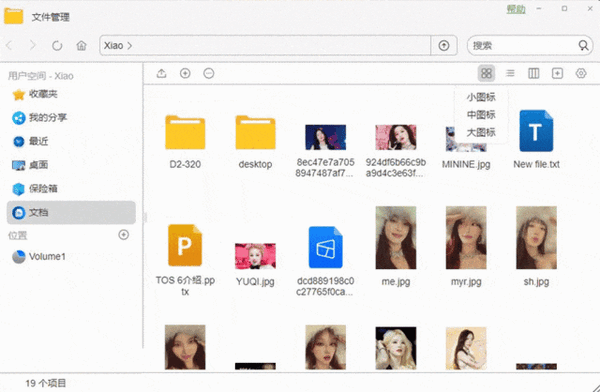600x392 pixels.
Task: Click the 19 个项目 status text
Action: pyautogui.click(x=46, y=383)
